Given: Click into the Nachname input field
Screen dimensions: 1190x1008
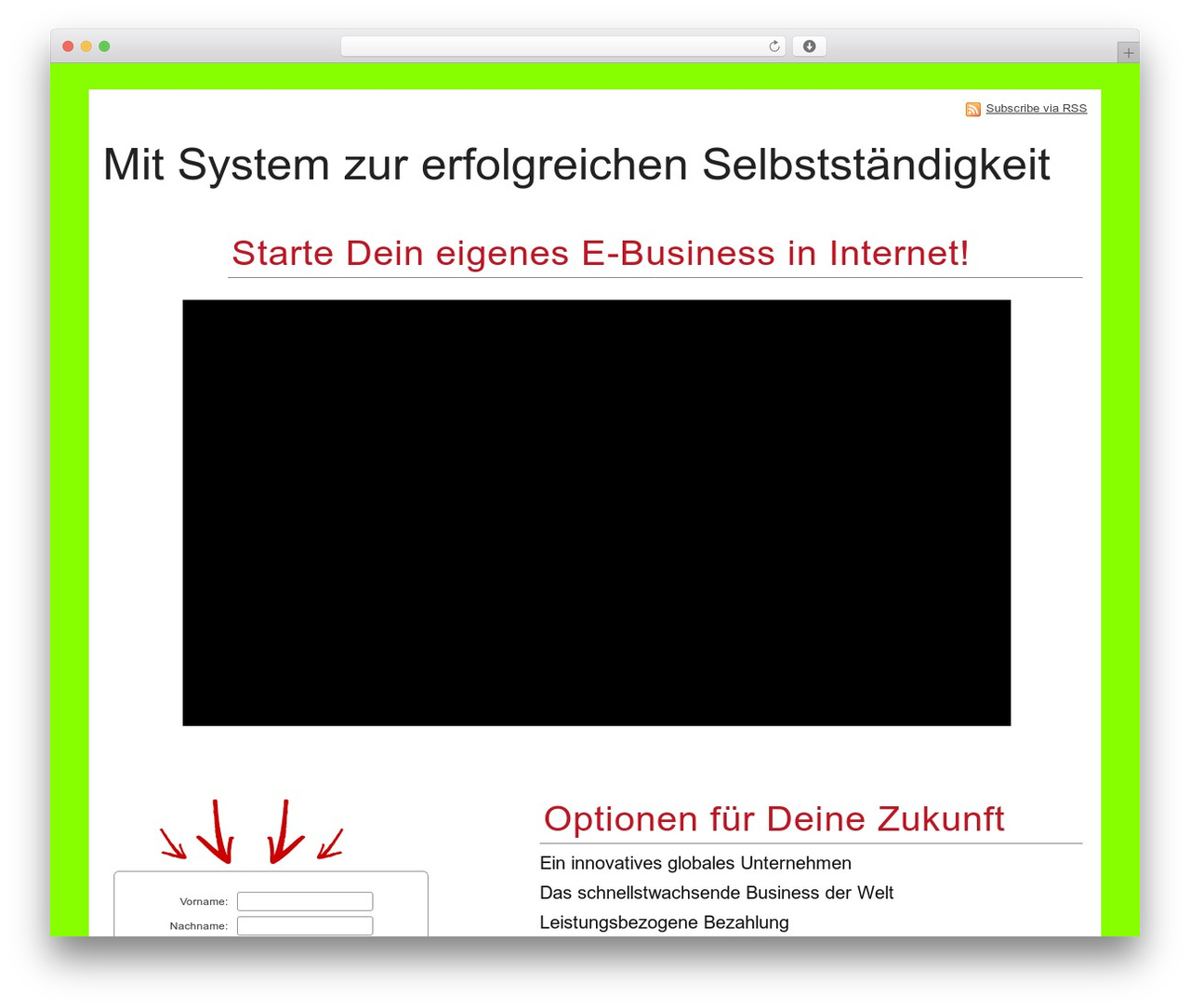Looking at the screenshot, I should [305, 925].
